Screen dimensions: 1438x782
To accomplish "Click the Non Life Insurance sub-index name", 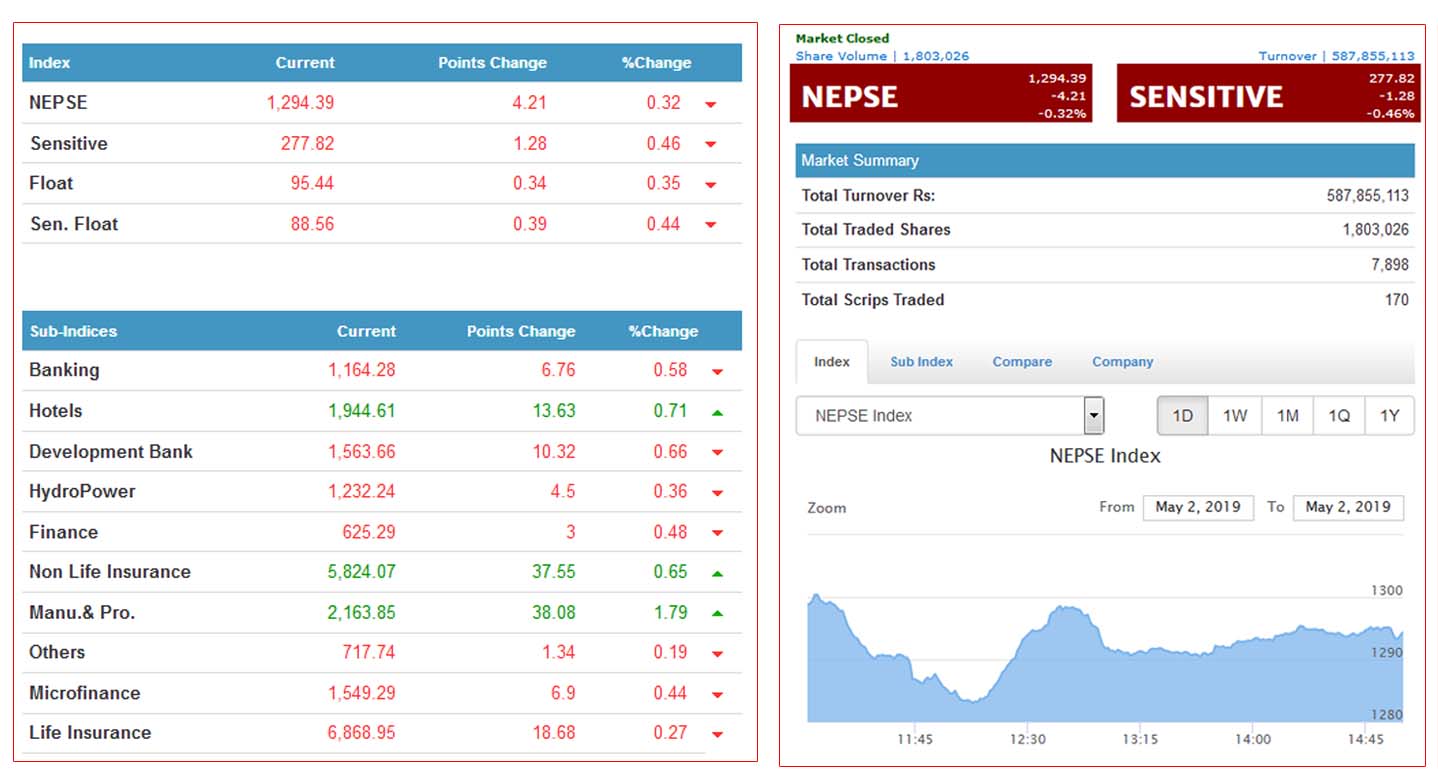I will pos(110,572).
